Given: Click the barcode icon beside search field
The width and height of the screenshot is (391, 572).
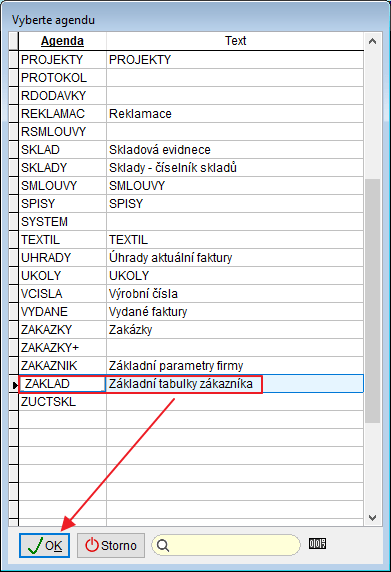Looking at the screenshot, I should 317,544.
